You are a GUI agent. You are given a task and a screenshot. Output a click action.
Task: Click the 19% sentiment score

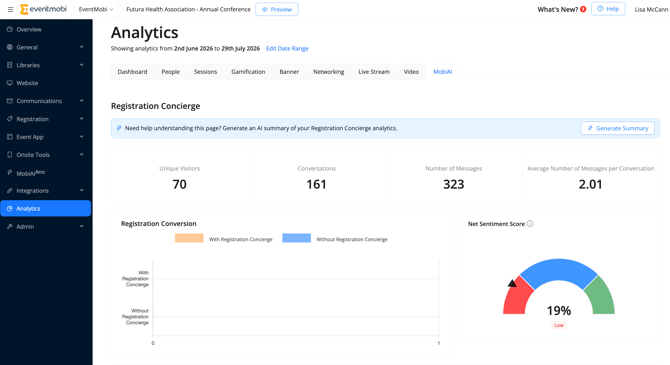(559, 311)
